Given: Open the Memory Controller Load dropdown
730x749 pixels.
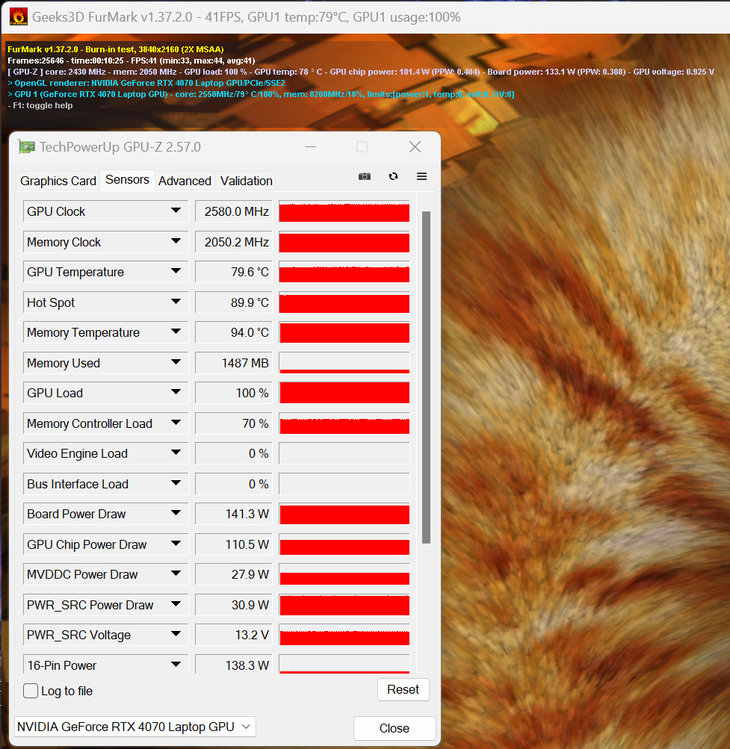Looking at the screenshot, I should click(176, 423).
